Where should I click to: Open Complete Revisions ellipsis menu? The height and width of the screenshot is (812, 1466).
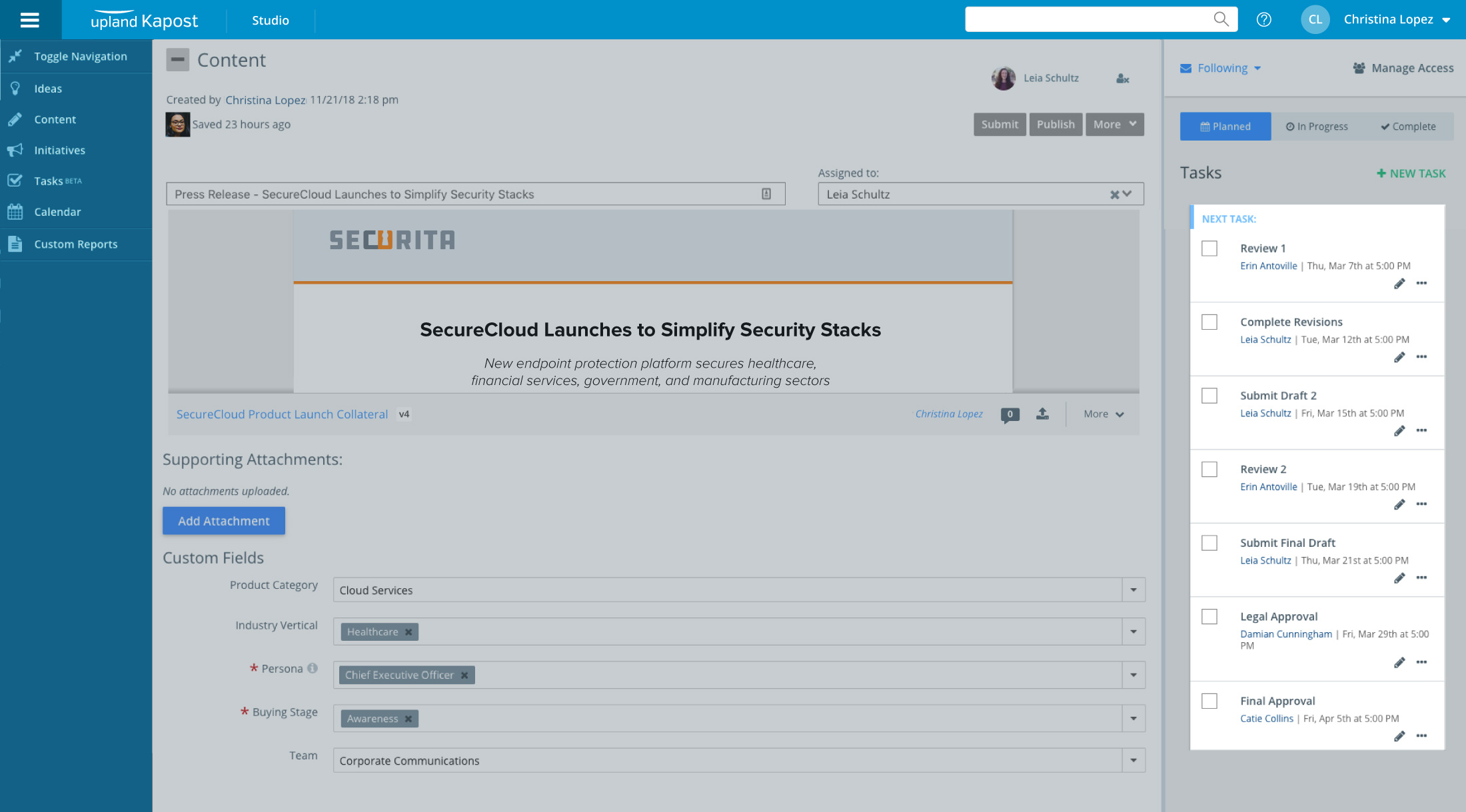pyautogui.click(x=1421, y=357)
